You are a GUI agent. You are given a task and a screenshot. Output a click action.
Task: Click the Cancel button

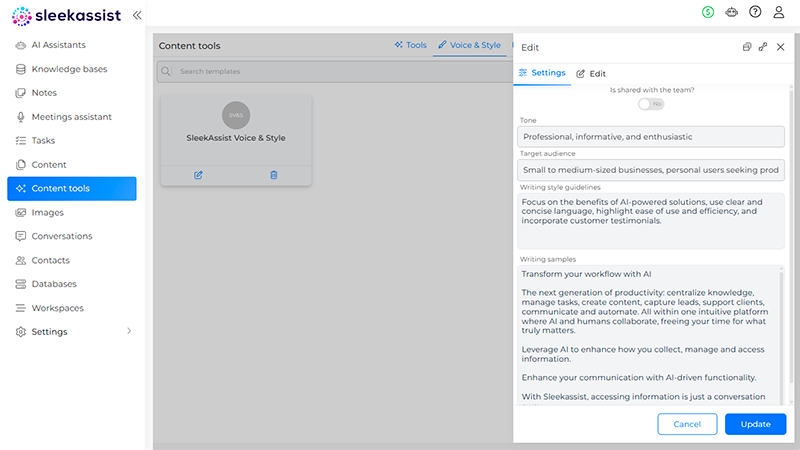tap(687, 424)
